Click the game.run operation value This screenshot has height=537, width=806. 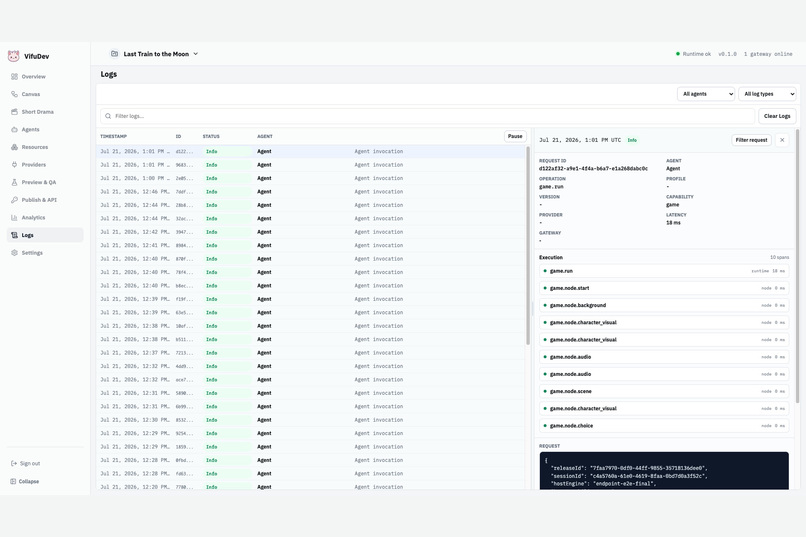(x=551, y=187)
